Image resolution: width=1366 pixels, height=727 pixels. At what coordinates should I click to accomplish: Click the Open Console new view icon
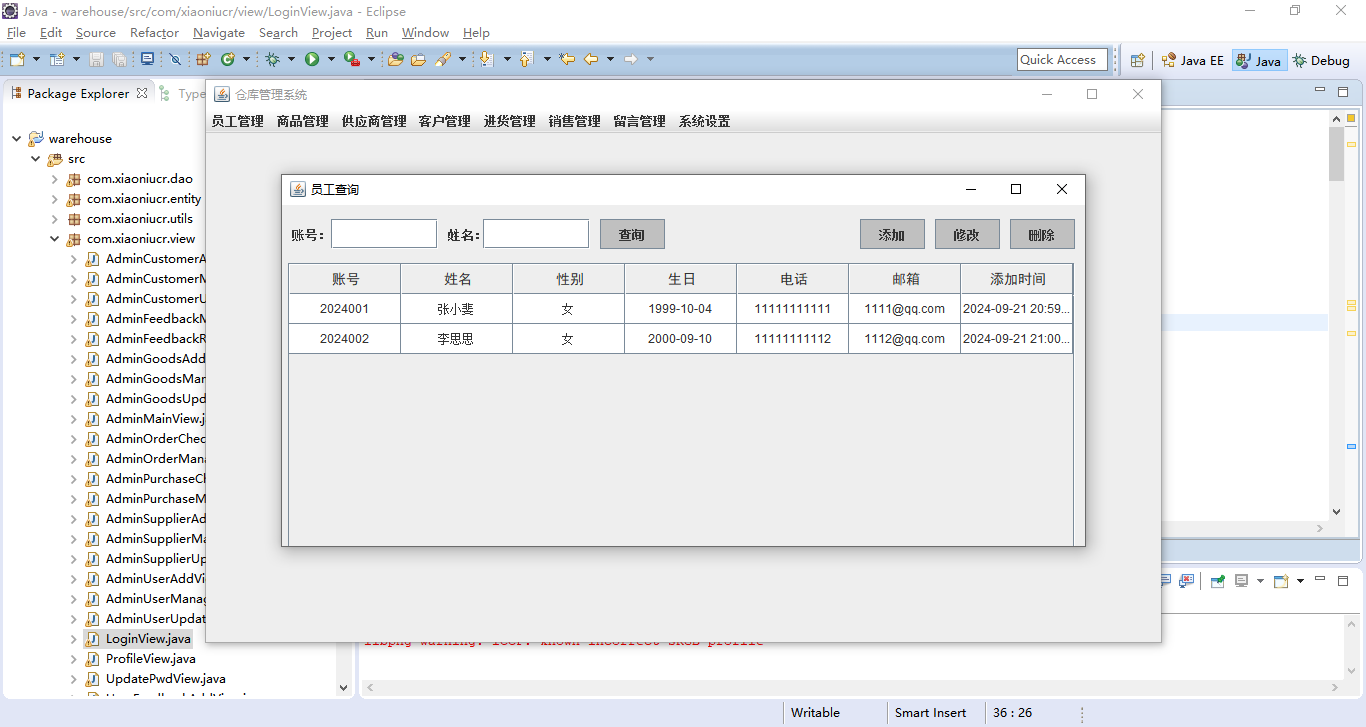click(1281, 580)
